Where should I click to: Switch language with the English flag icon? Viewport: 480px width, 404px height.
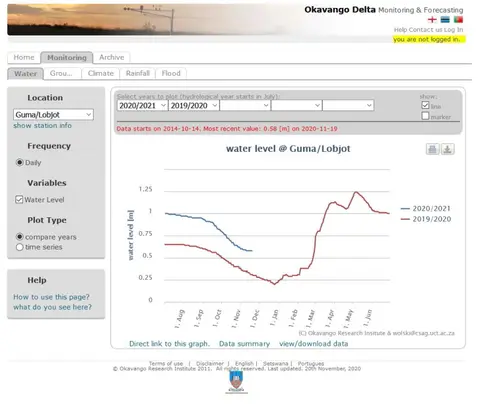pos(432,20)
